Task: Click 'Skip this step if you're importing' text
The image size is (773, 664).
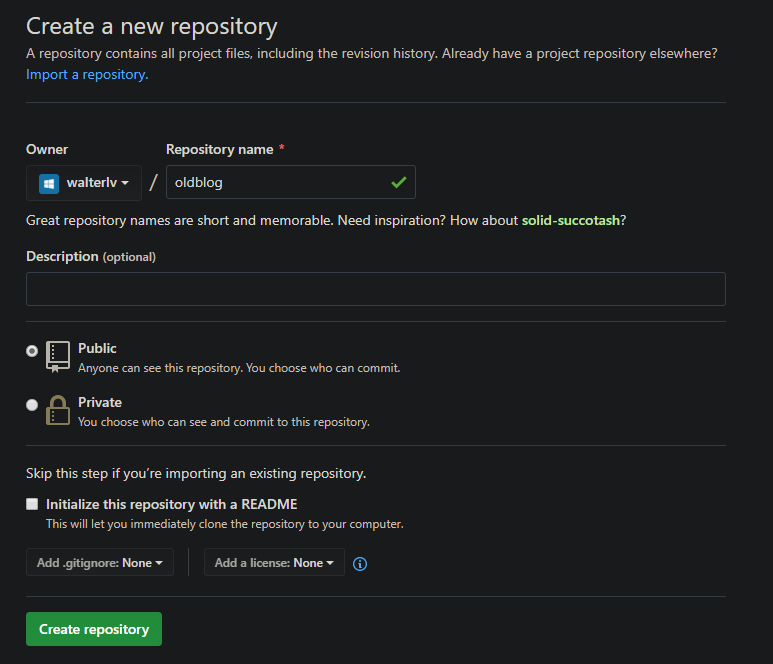Action: coord(196,473)
